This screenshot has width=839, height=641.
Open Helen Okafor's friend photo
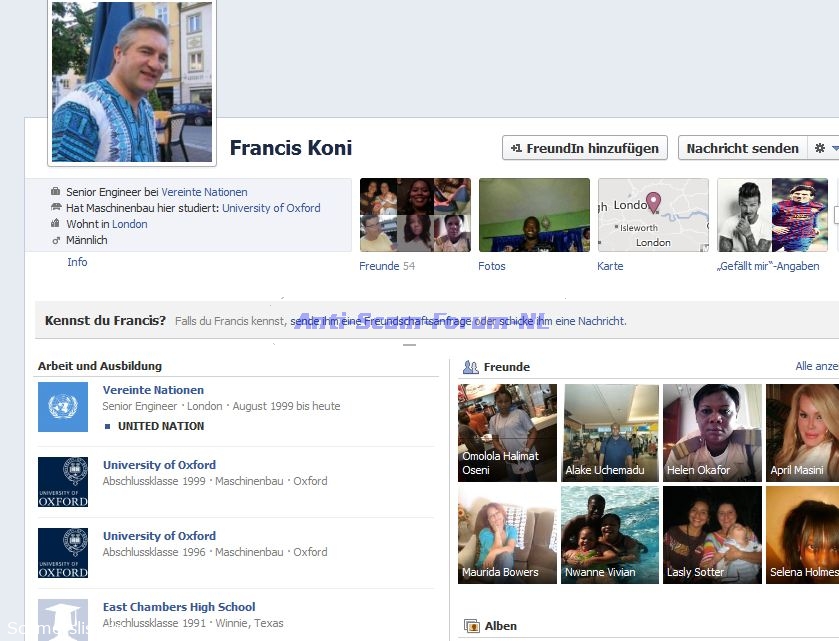pyautogui.click(x=712, y=432)
